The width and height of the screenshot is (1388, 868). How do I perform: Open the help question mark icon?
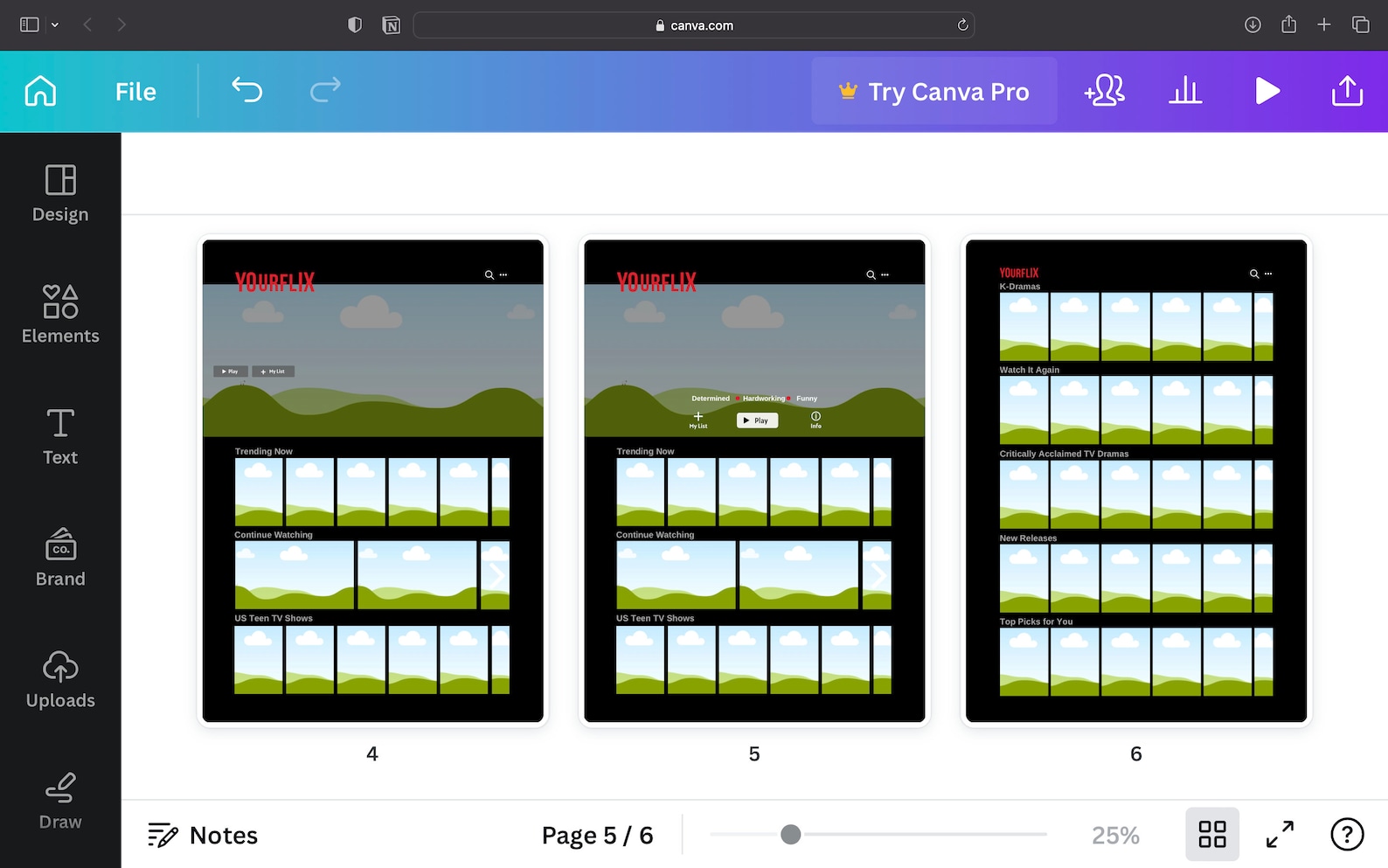tap(1347, 834)
